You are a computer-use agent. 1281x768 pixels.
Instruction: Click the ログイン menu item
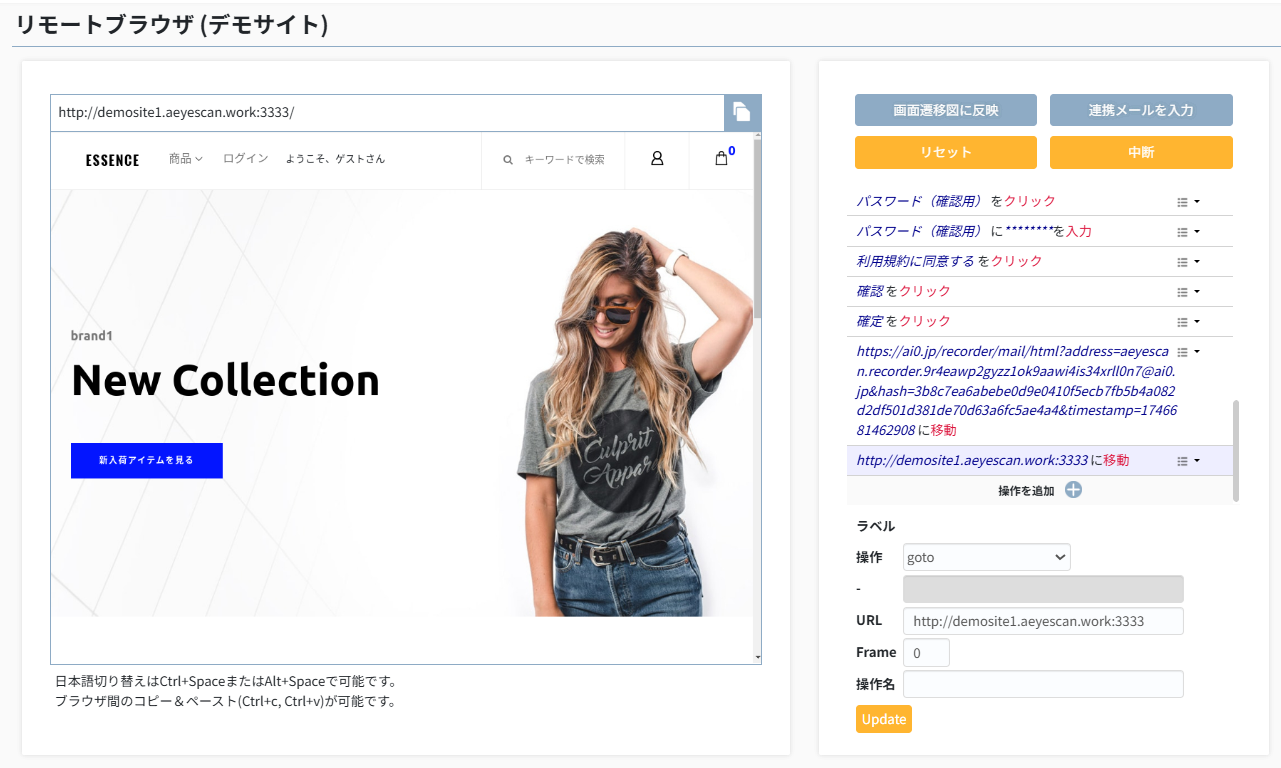[245, 158]
